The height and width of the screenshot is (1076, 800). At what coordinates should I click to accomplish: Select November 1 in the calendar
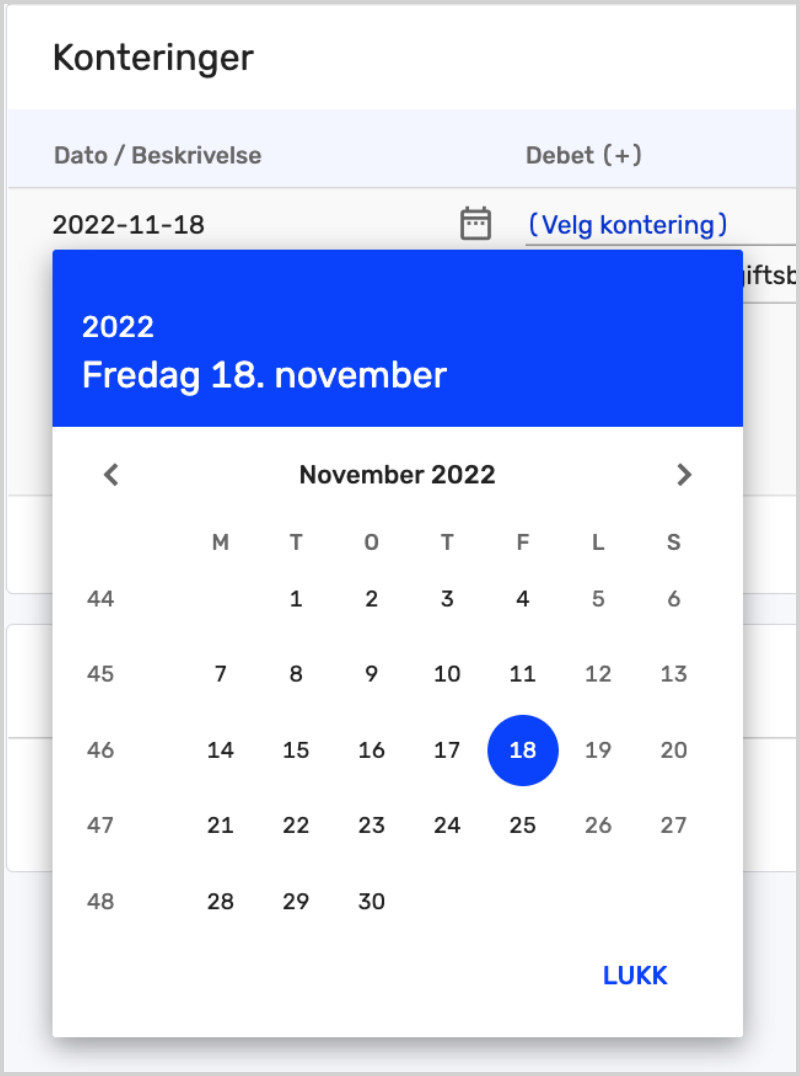coord(296,599)
